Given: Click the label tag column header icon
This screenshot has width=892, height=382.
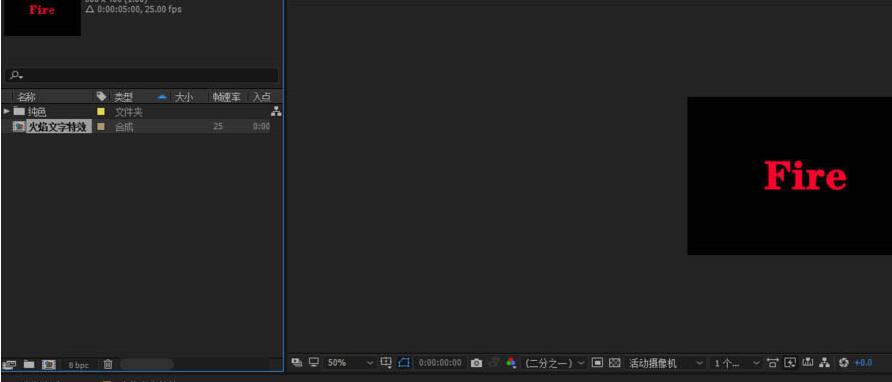Looking at the screenshot, I should pos(101,96).
